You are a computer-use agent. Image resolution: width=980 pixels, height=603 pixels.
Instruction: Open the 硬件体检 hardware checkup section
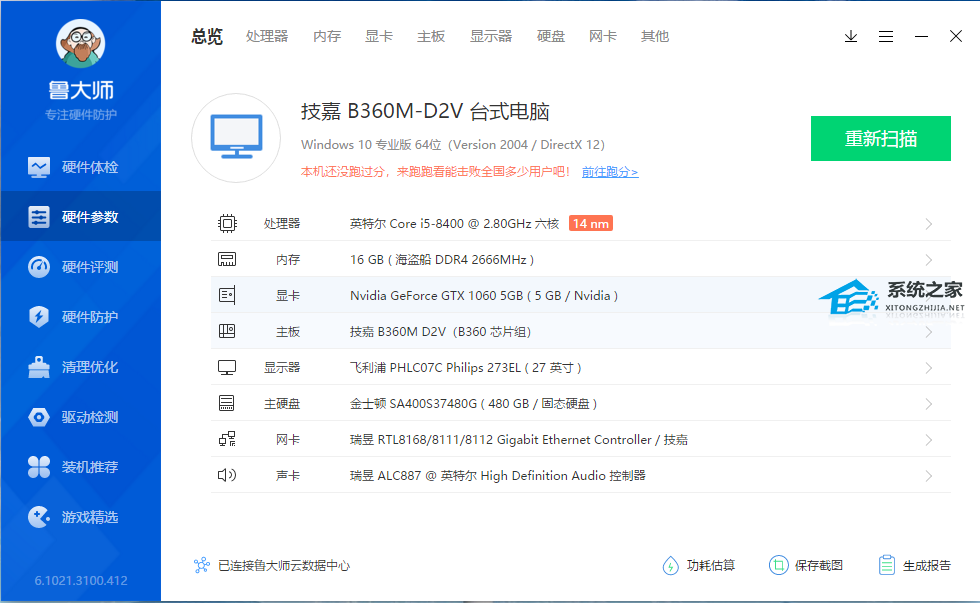pos(81,167)
